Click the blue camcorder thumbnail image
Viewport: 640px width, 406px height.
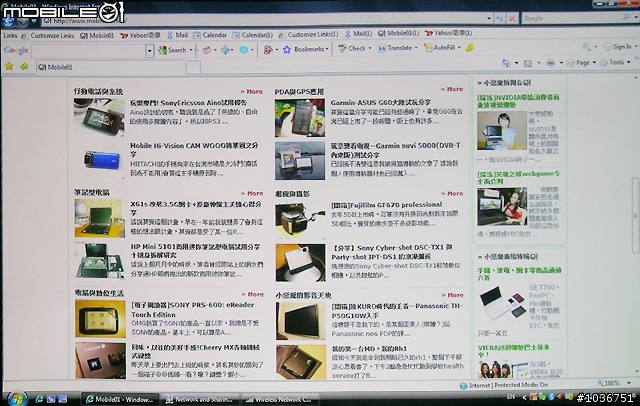point(100,160)
